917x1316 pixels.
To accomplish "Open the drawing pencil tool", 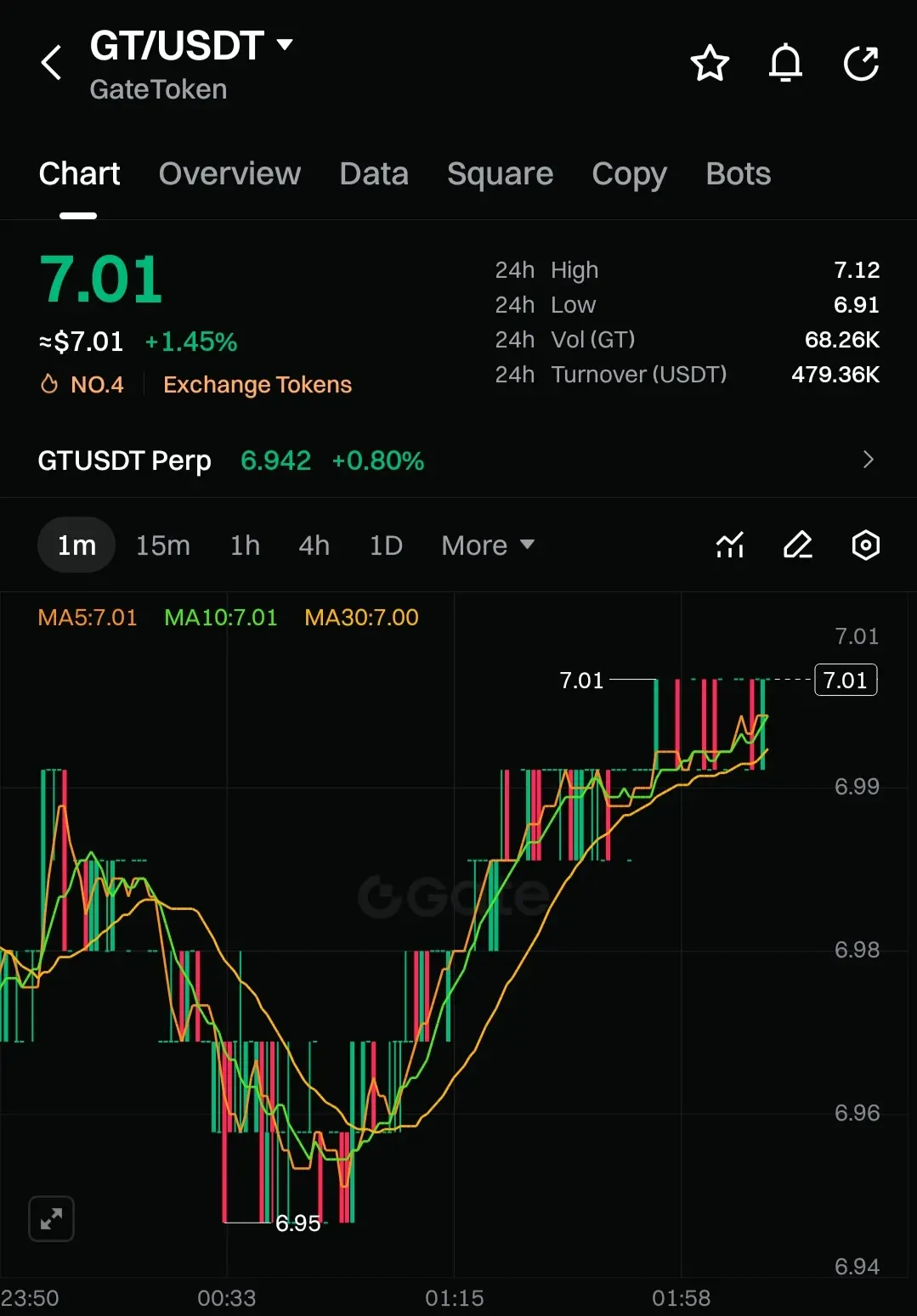I will 797,545.
